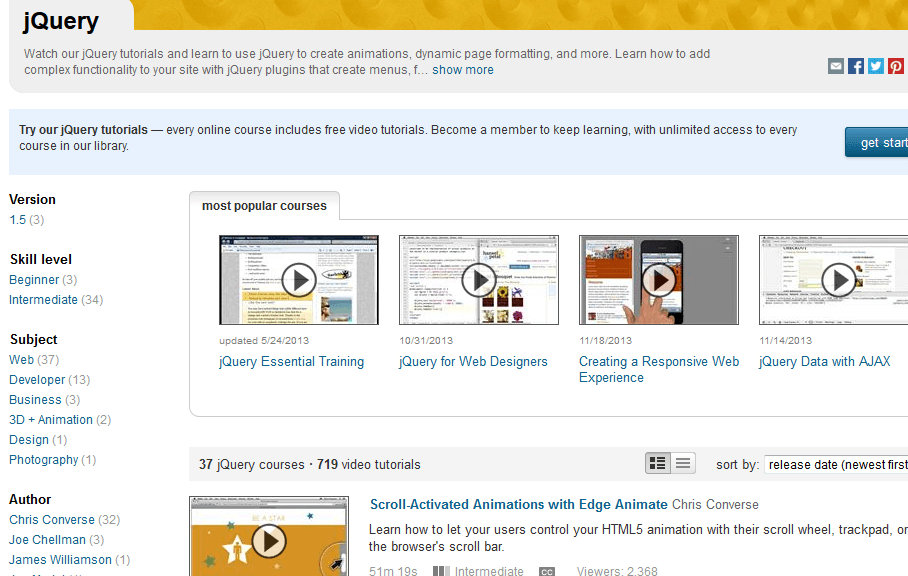The image size is (908, 576).
Task: Click the 'updated 5/24/2013' date text
Action: pyautogui.click(x=264, y=341)
